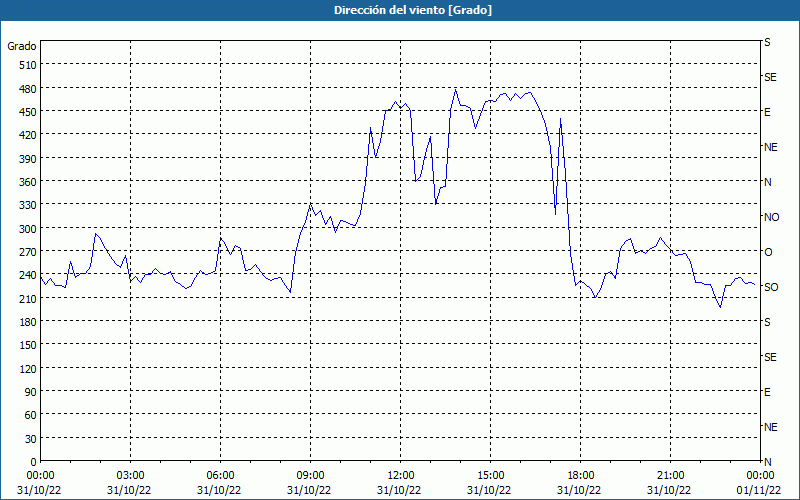The height and width of the screenshot is (500, 800).
Task: Click the 120 y-axis tick label
Action: pos(28,369)
